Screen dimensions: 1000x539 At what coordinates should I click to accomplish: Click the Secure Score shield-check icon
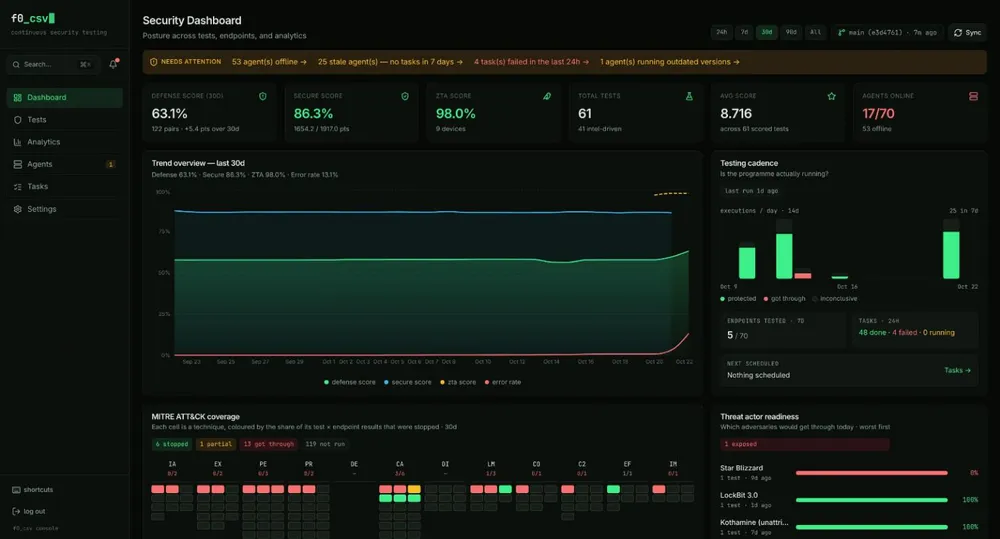tap(405, 96)
